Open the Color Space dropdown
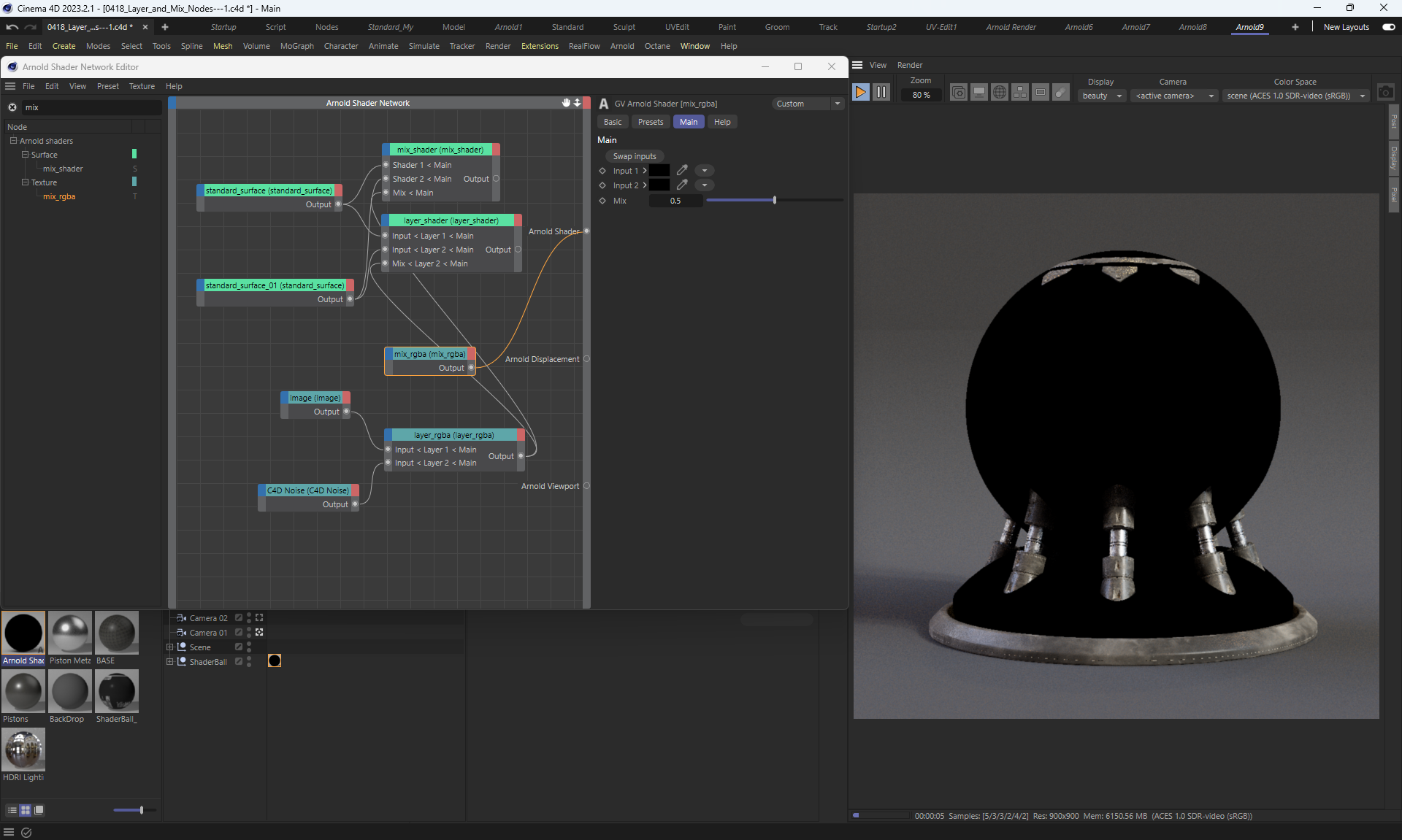1402x840 pixels. click(1295, 96)
